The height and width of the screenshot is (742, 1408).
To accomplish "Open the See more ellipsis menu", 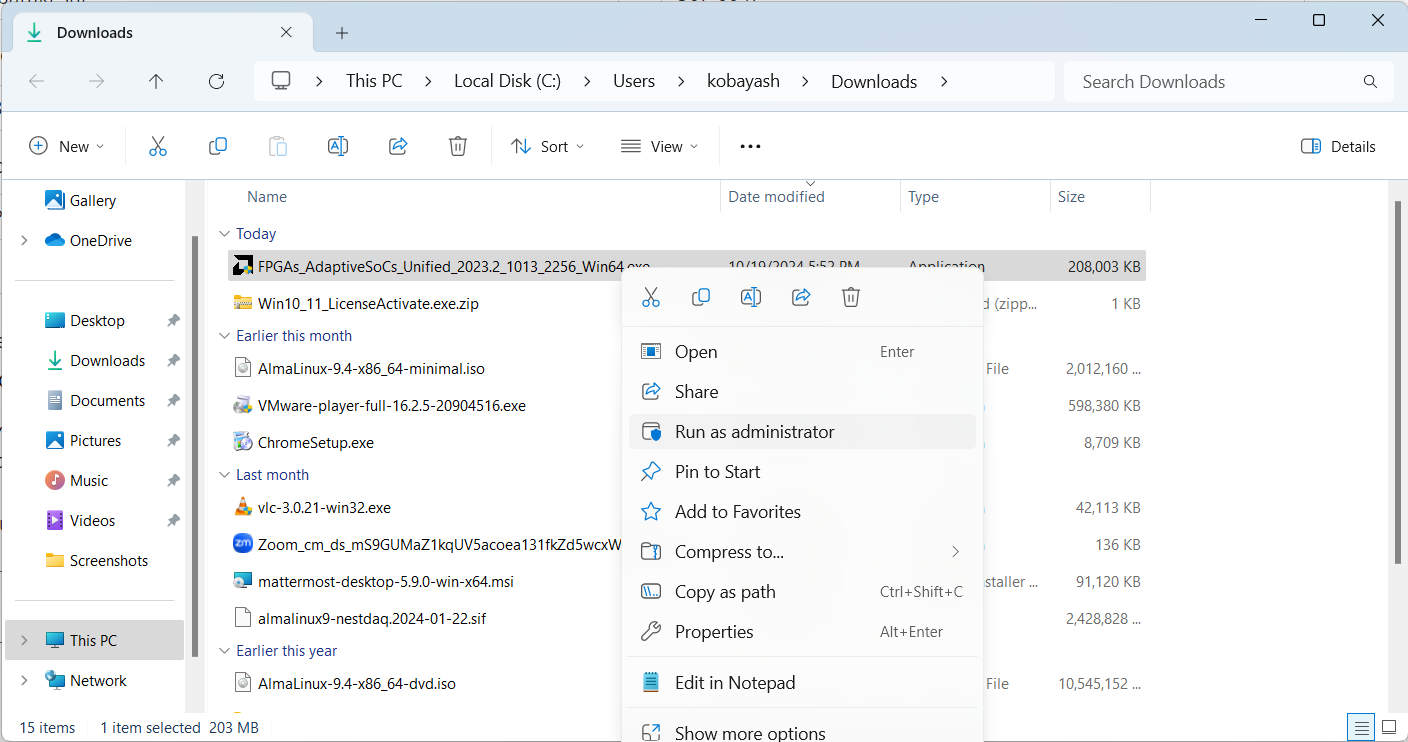I will click(x=750, y=146).
